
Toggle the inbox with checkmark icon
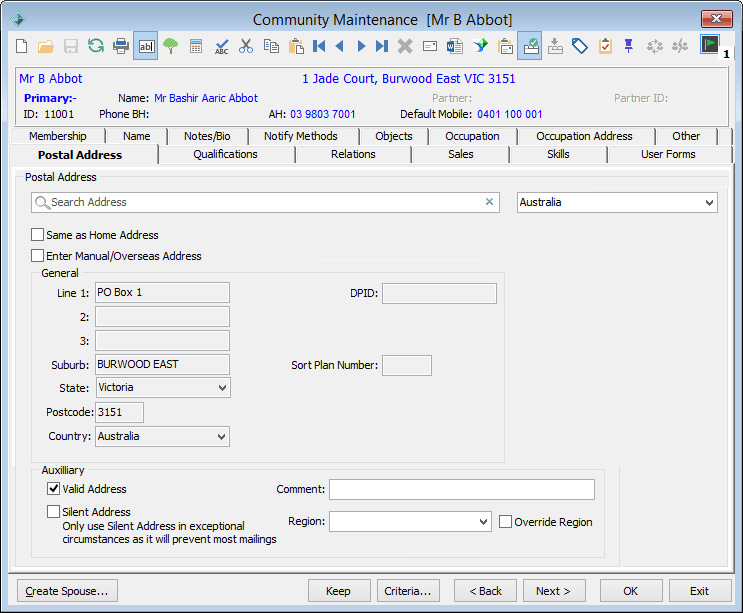point(530,46)
